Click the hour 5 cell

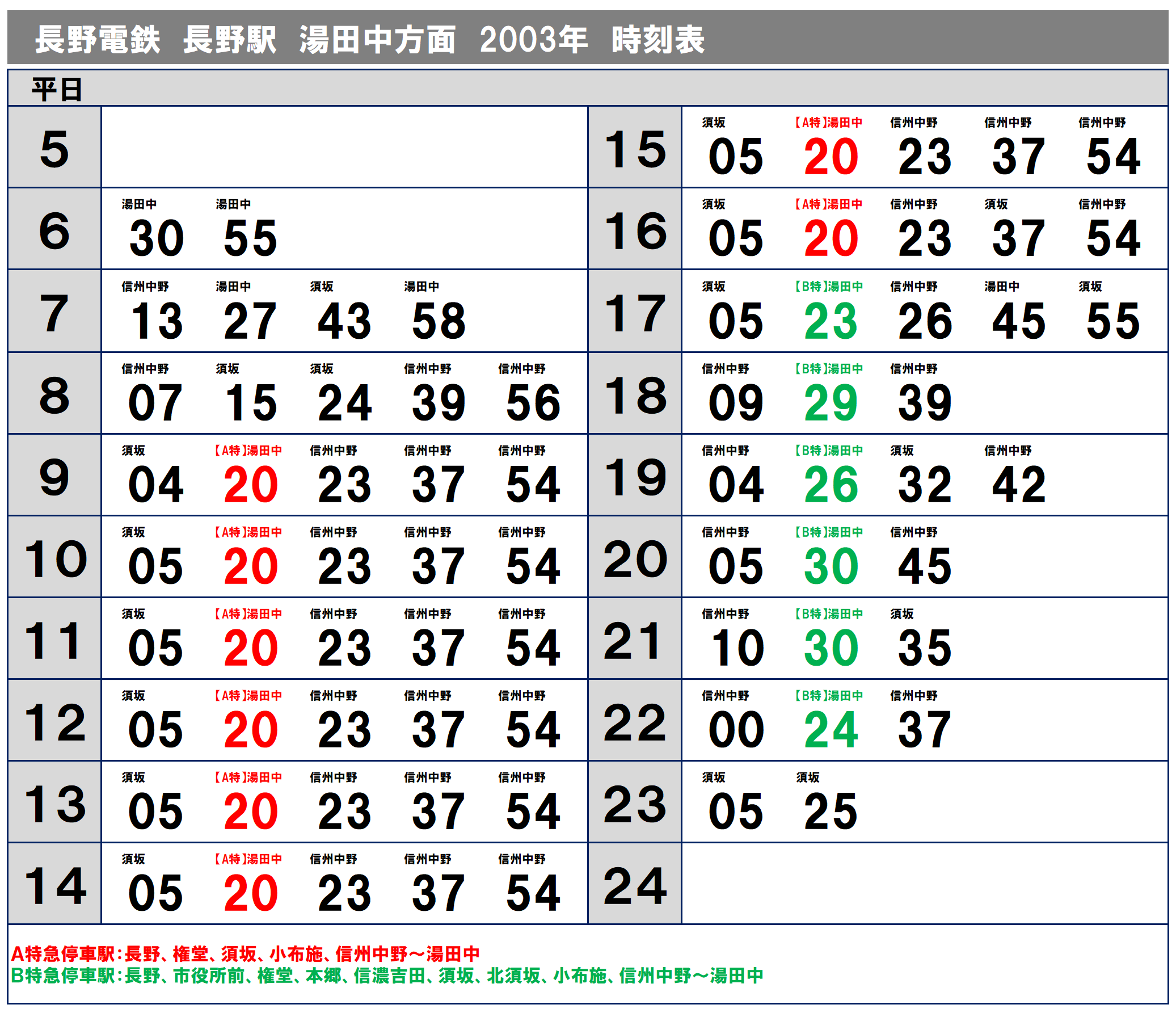click(x=54, y=148)
